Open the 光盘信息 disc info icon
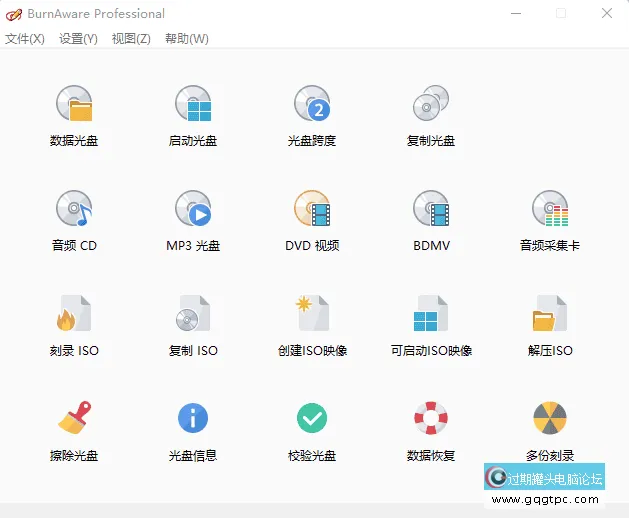 point(193,418)
